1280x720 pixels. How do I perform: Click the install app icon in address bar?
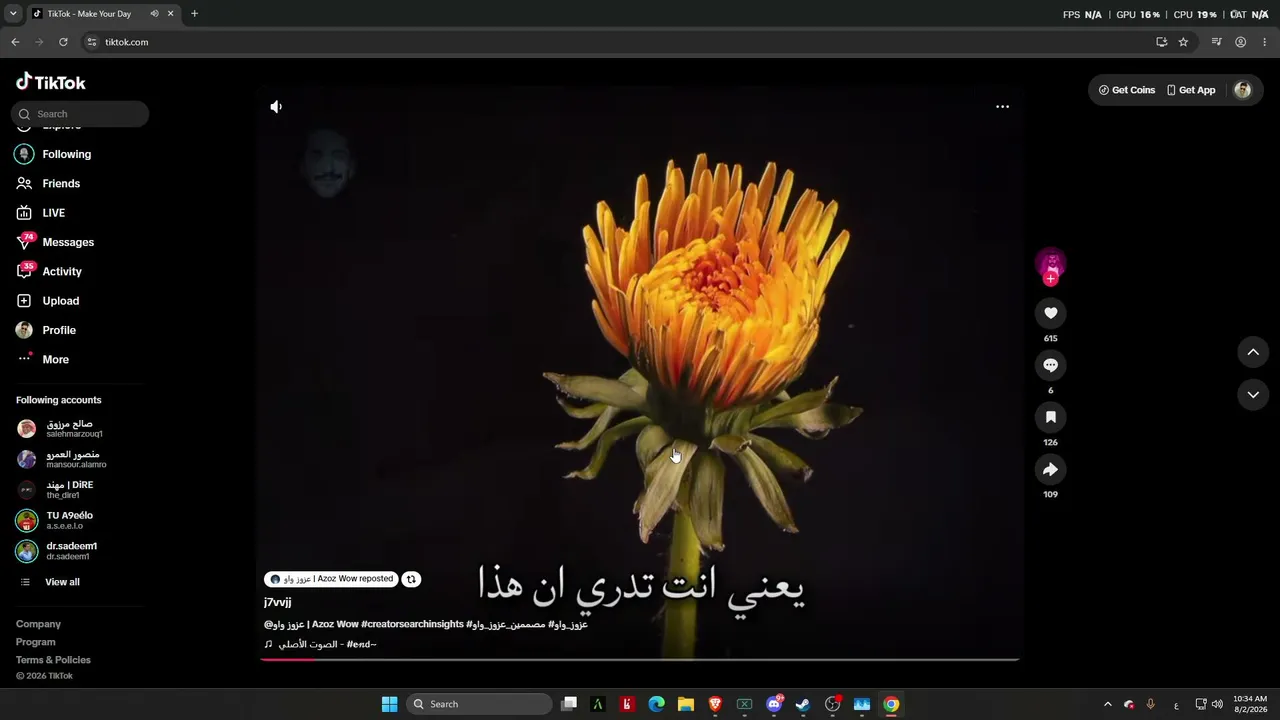(x=1161, y=42)
